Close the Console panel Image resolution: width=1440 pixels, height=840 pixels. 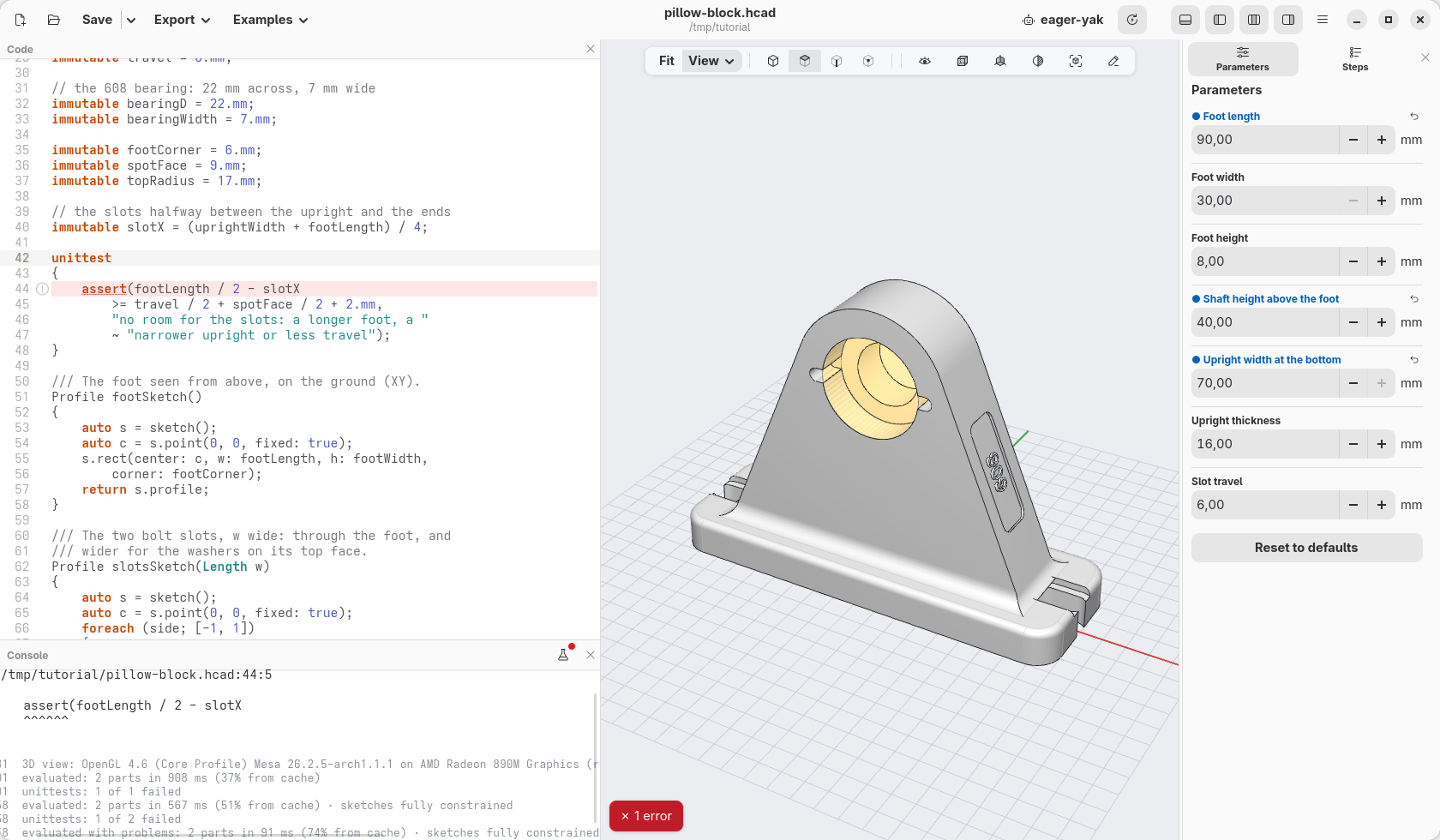(x=591, y=655)
